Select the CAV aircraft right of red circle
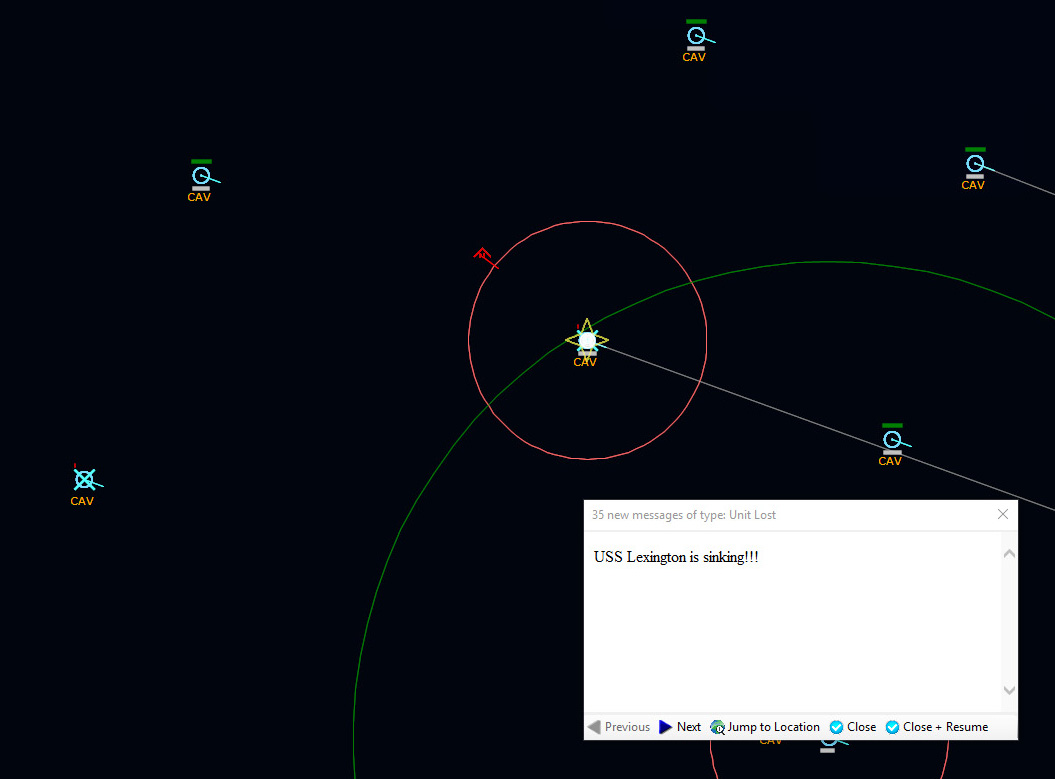 [893, 440]
